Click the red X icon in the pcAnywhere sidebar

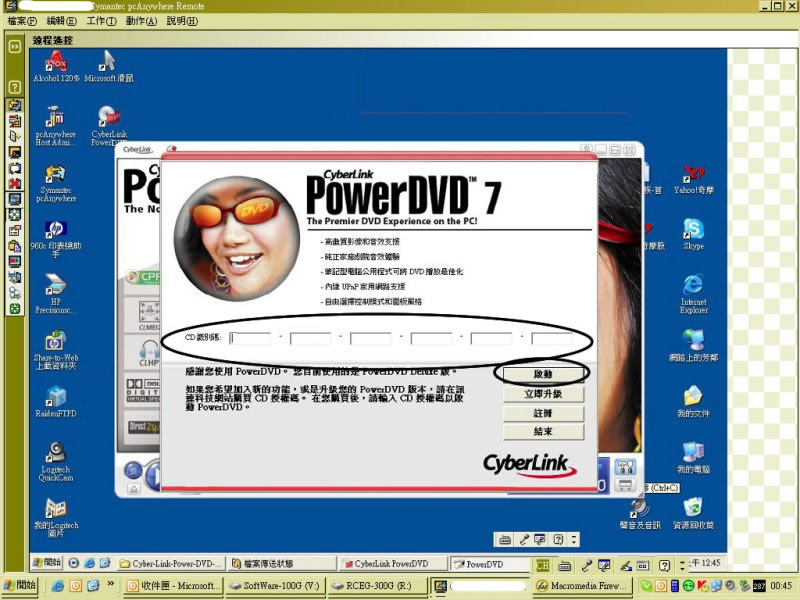[x=15, y=184]
